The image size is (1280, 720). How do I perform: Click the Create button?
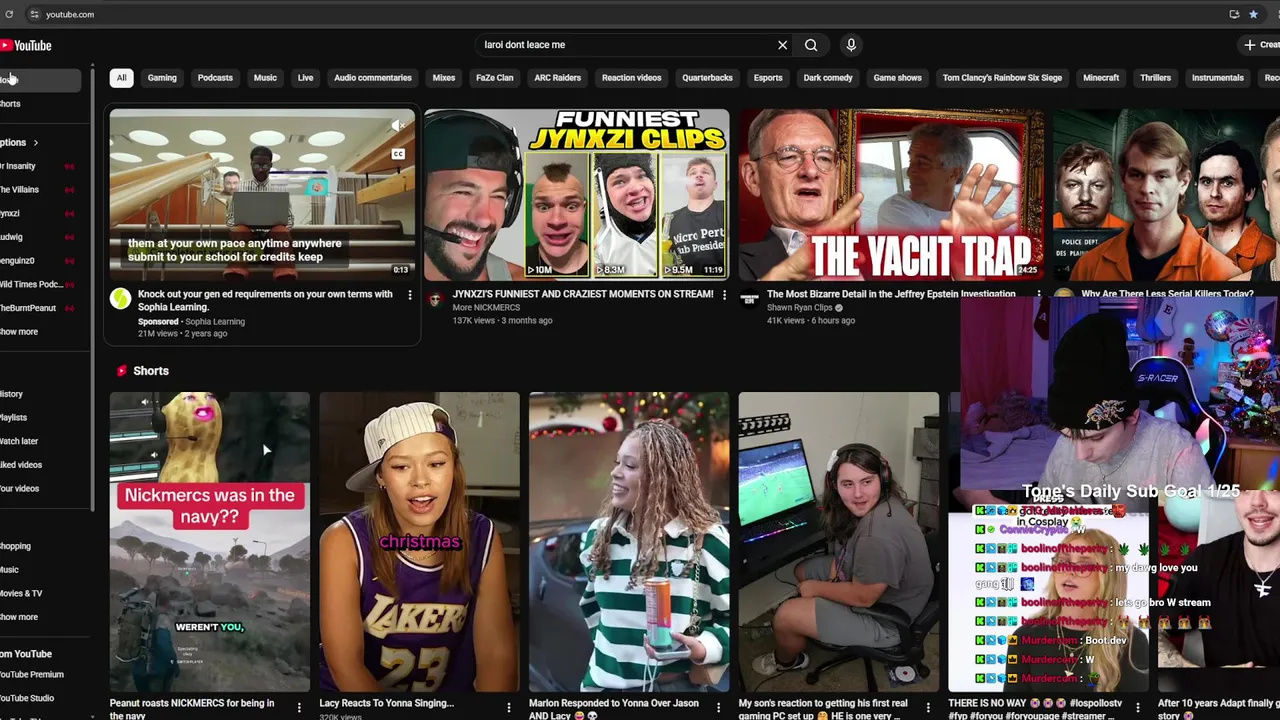1260,45
